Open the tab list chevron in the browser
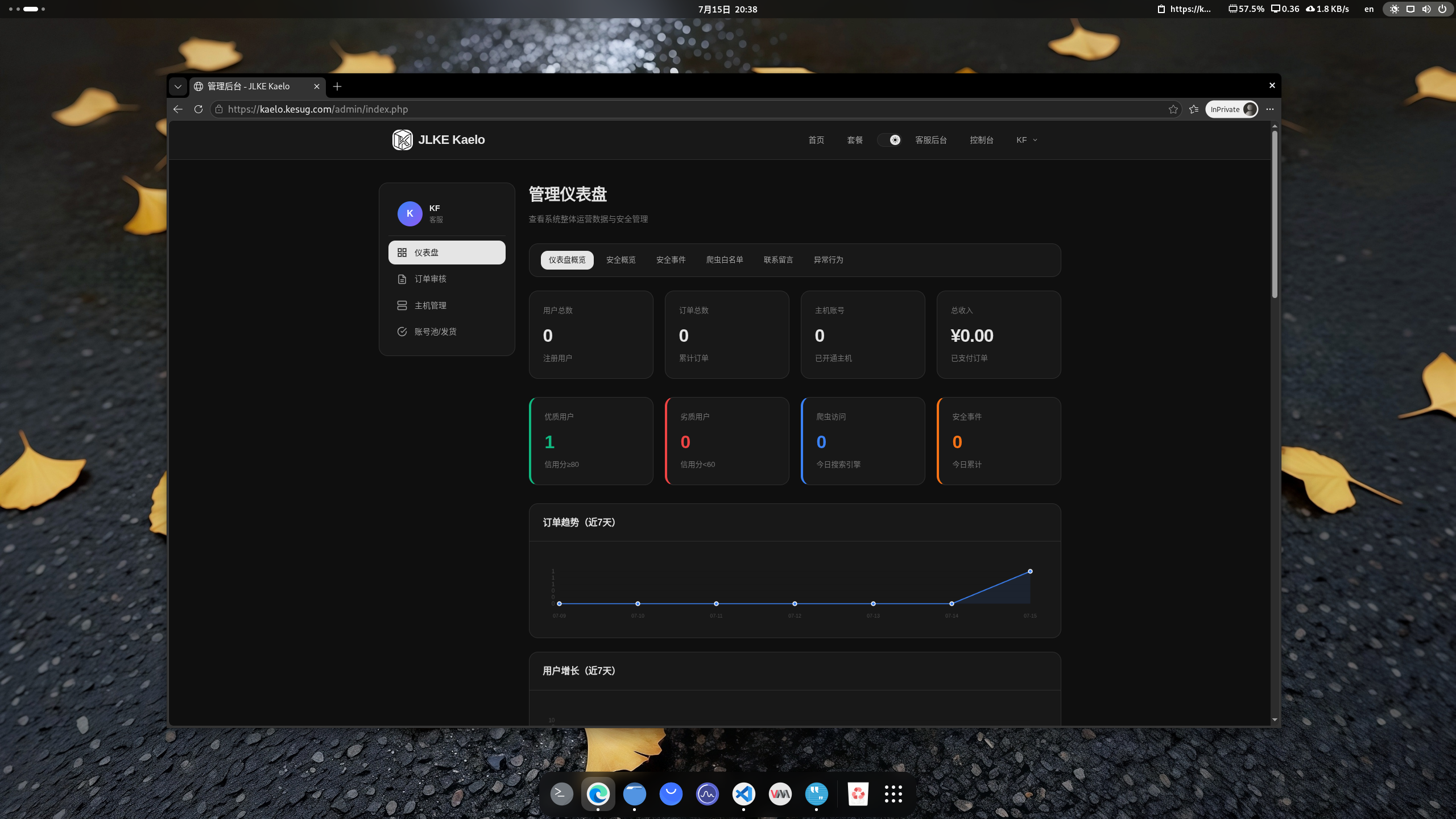 pyautogui.click(x=178, y=86)
